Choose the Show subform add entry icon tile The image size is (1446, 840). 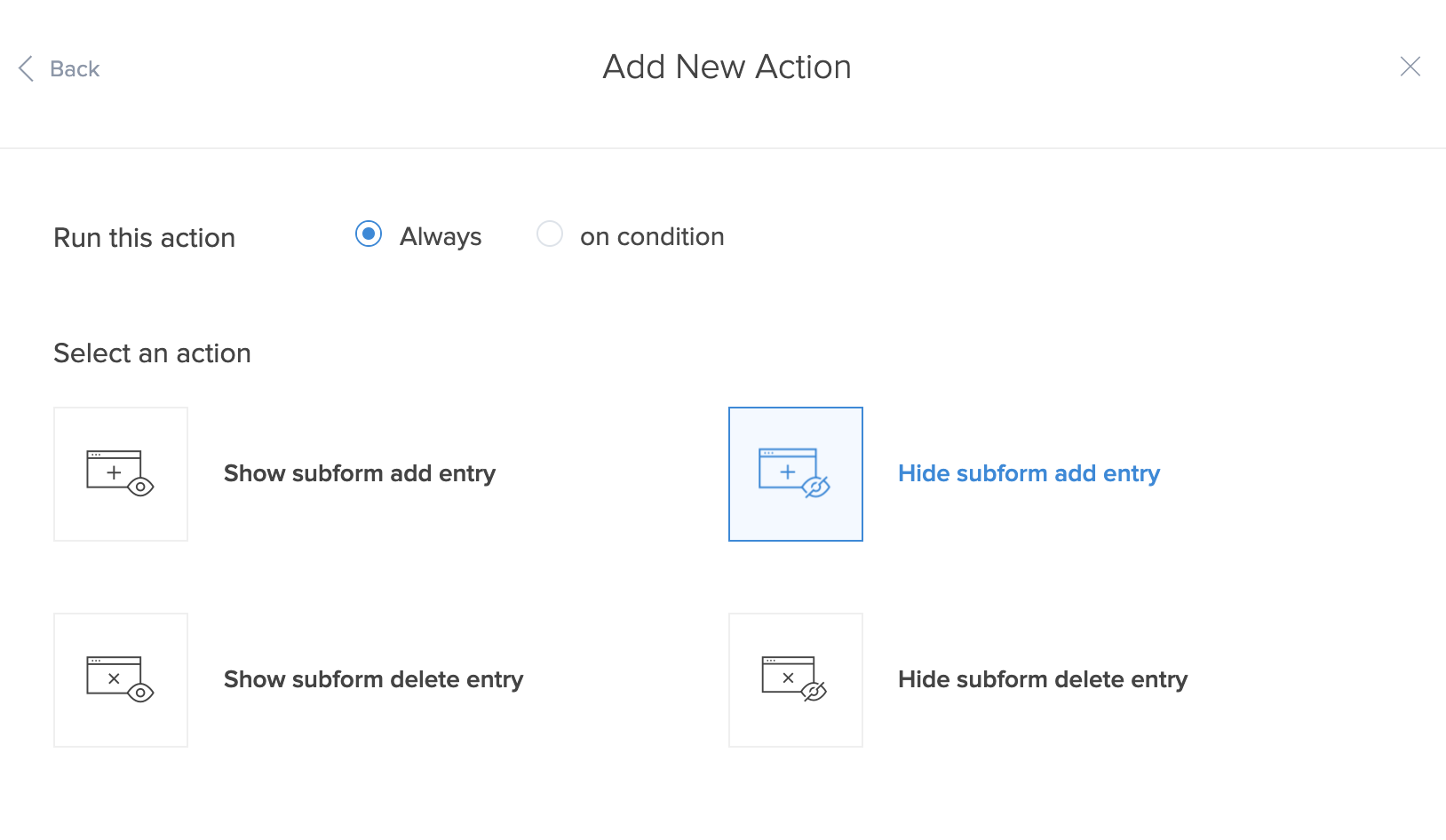121,474
